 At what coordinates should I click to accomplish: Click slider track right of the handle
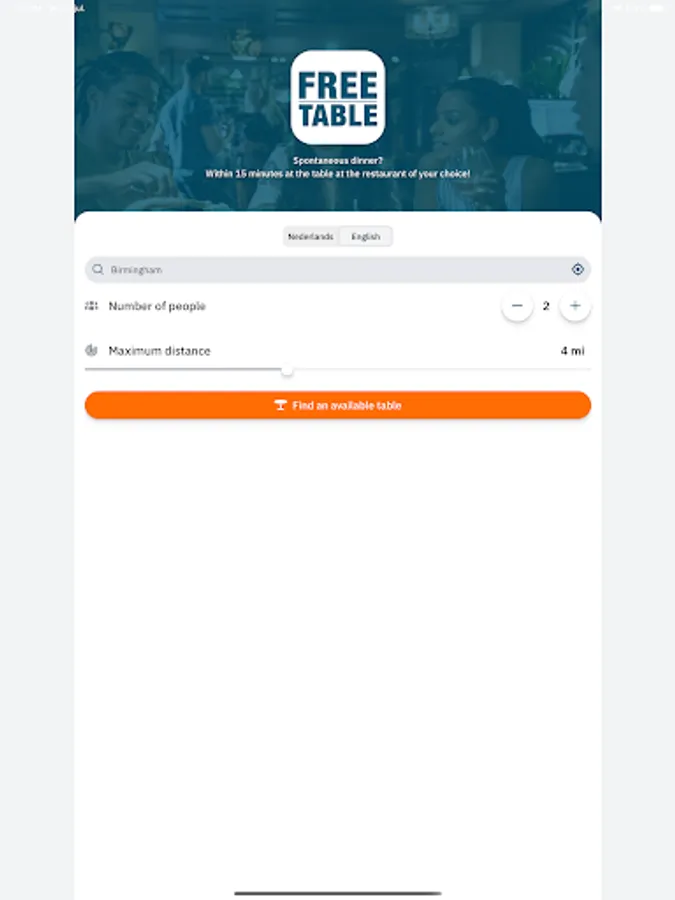441,370
